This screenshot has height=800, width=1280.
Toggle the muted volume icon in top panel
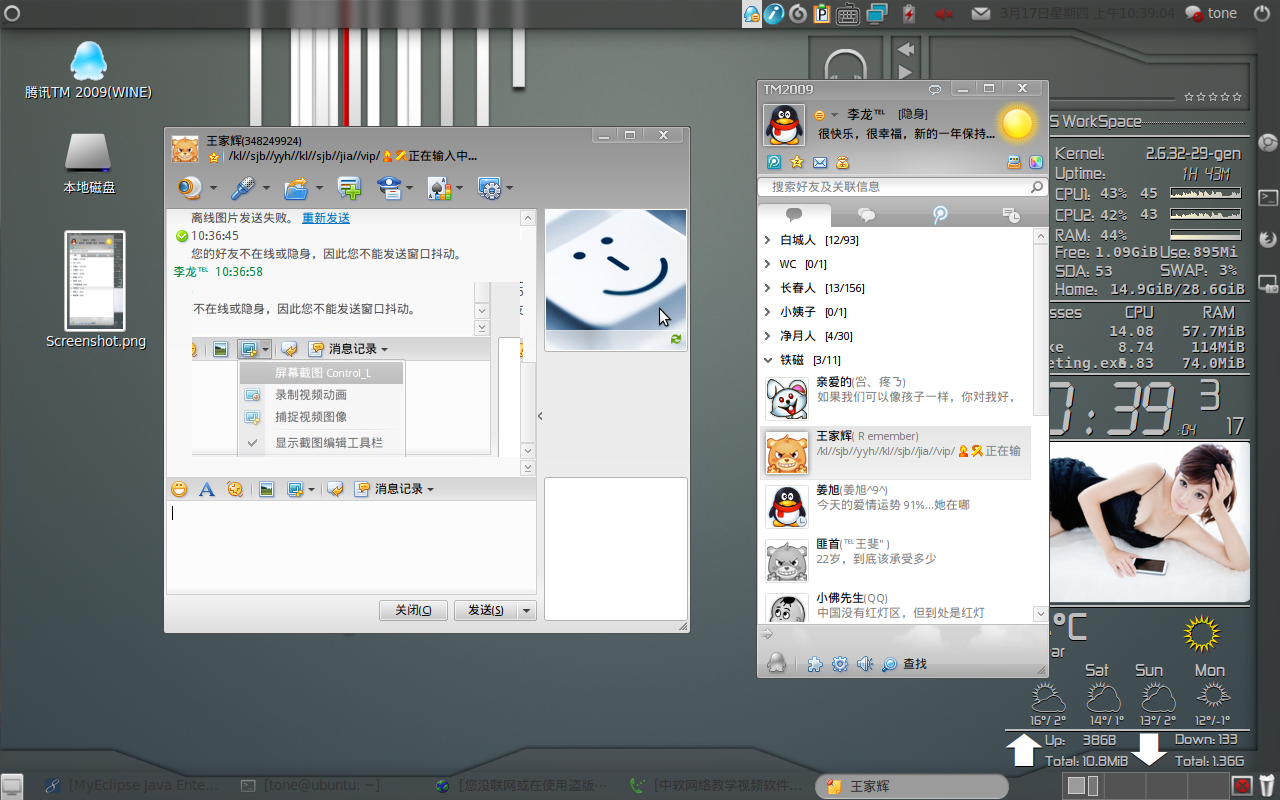coord(943,13)
